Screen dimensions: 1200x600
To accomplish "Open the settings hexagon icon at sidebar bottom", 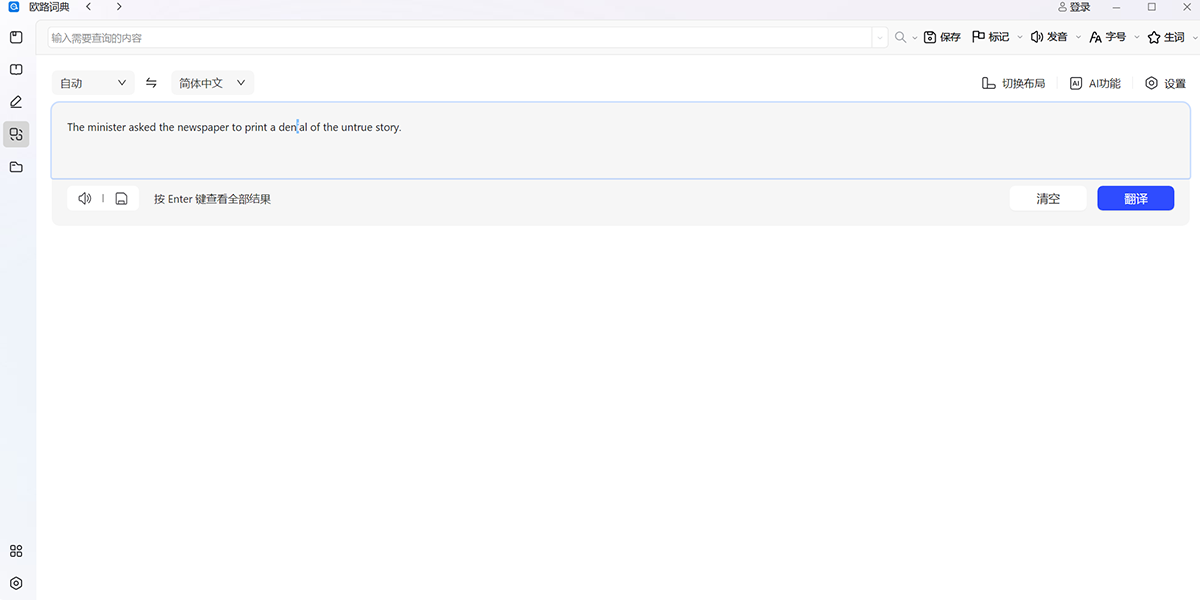I will pos(16,583).
